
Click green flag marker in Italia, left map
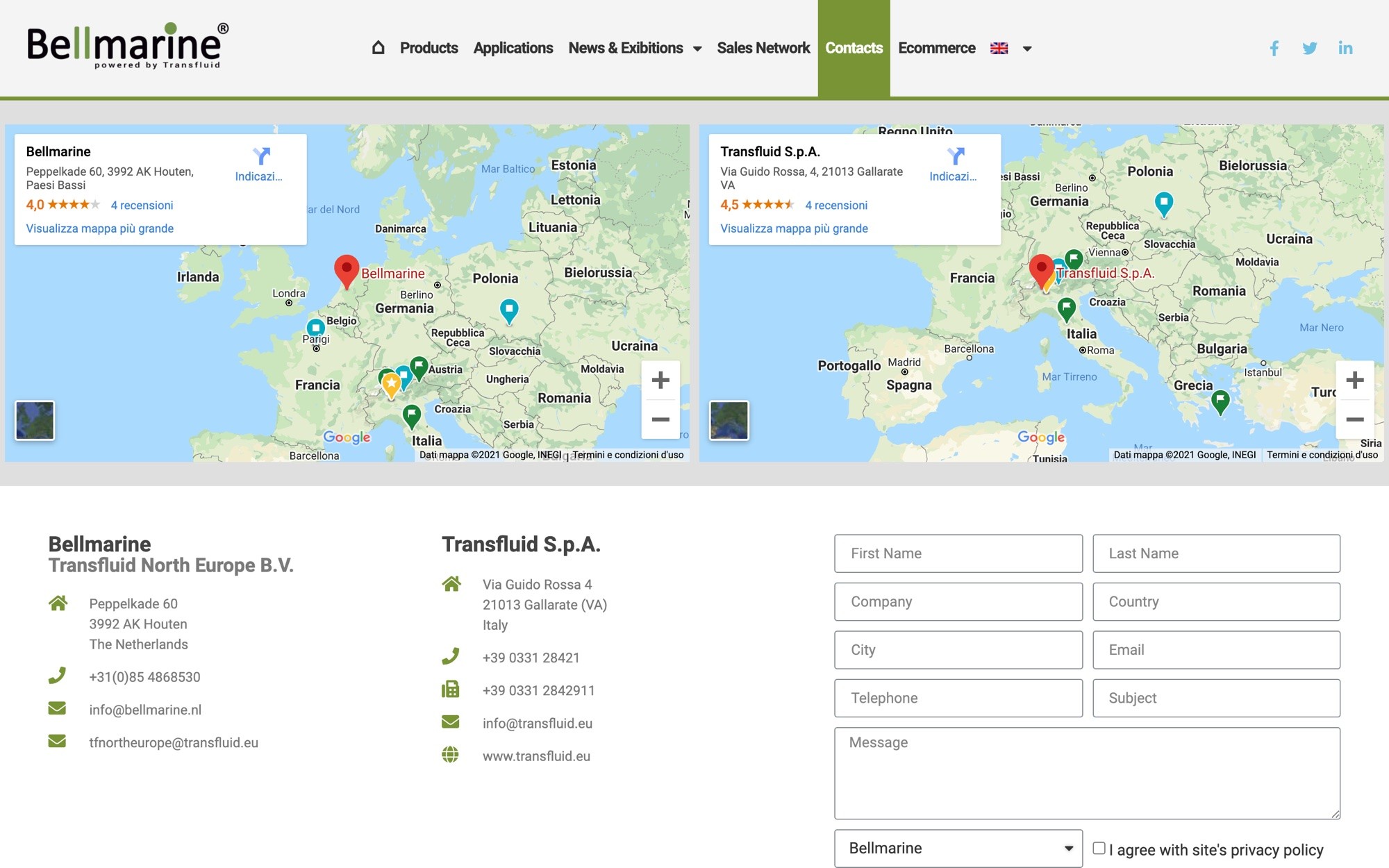point(412,417)
